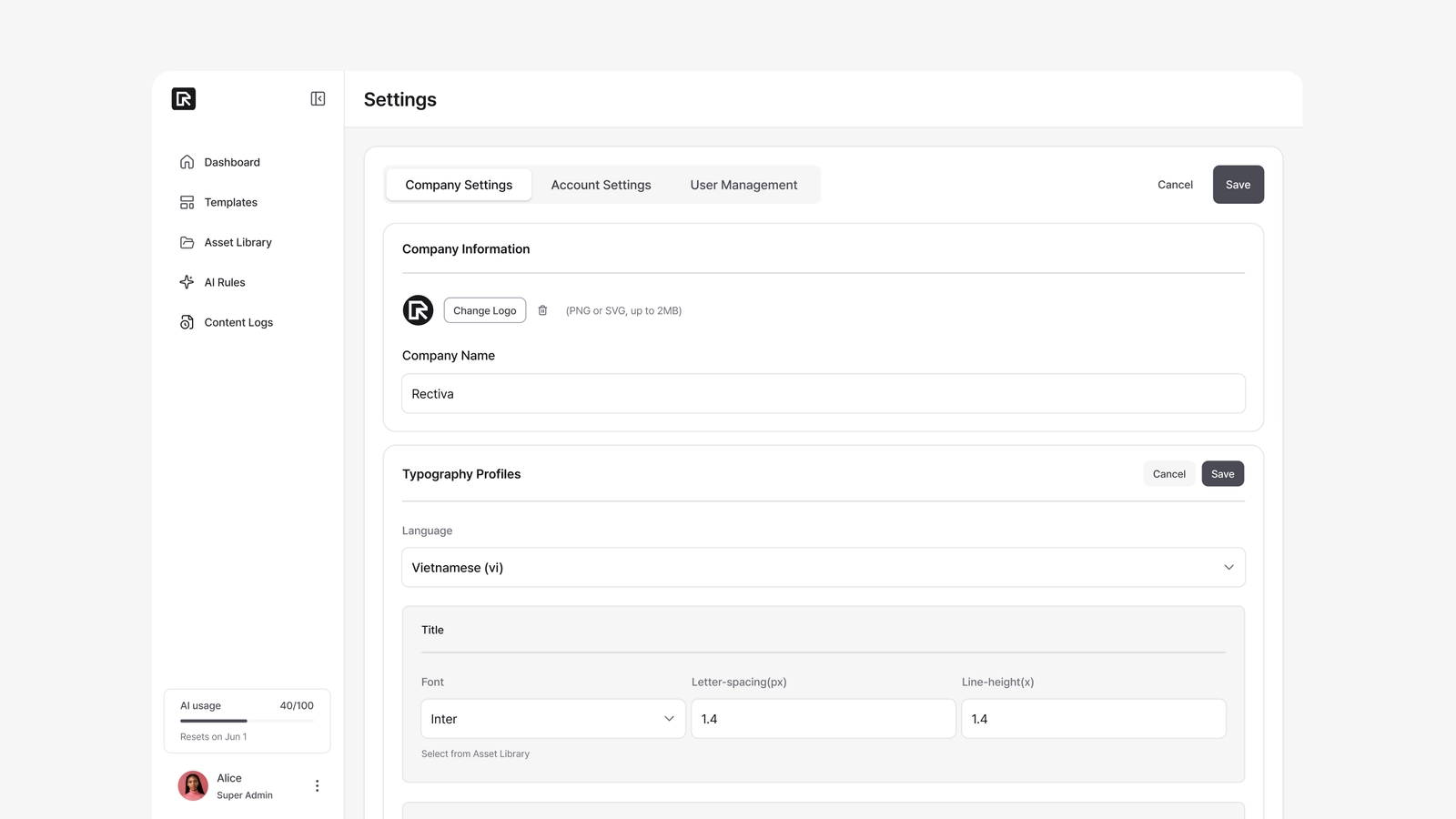Switch to the User Management tab
Viewport: 1456px width, 819px height.
743,185
